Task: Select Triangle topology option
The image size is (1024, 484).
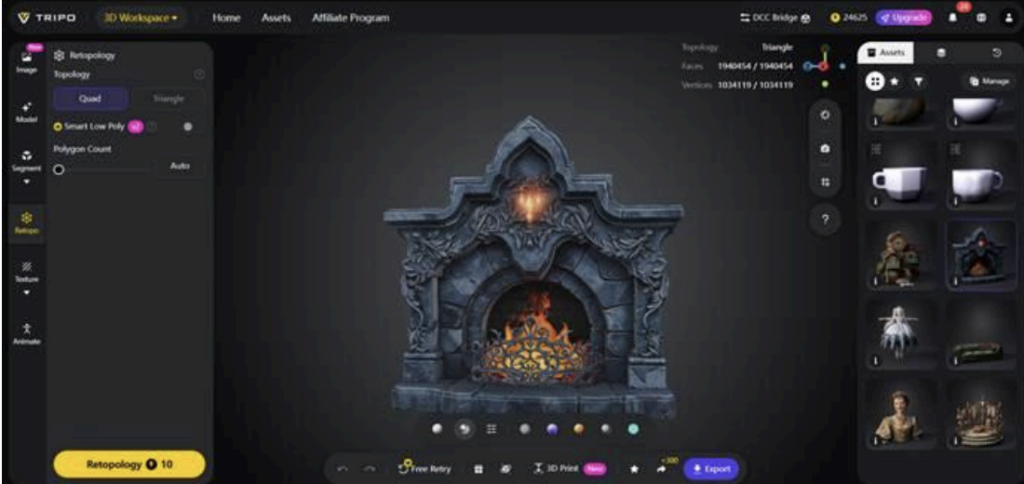Action: 167,99
